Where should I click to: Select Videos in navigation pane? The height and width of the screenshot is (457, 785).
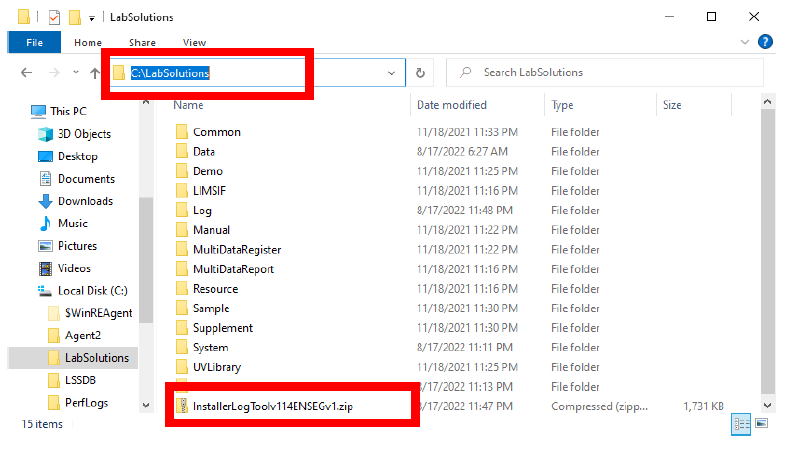[x=65, y=268]
